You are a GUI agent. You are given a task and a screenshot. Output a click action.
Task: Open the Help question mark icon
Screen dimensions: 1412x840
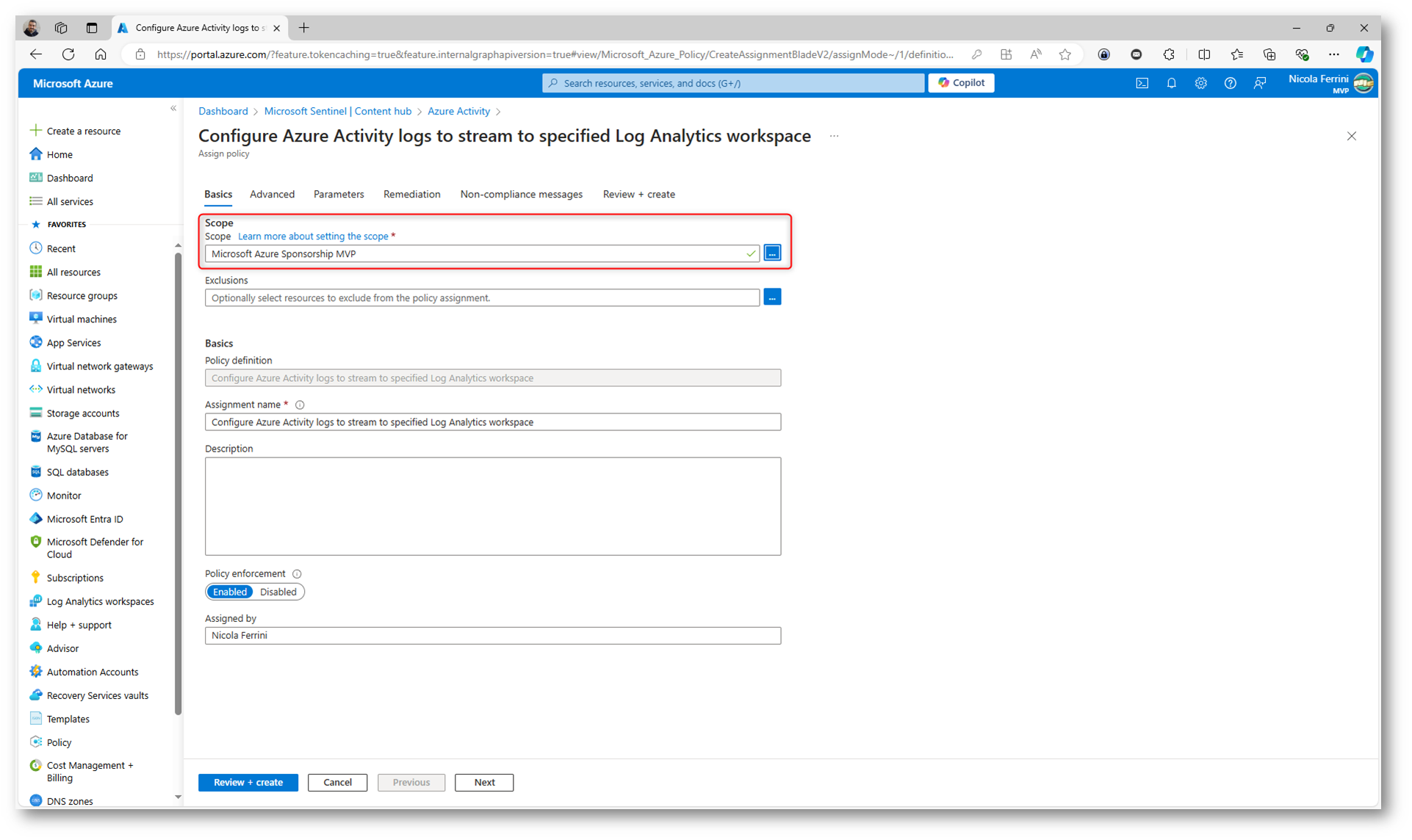click(1230, 83)
